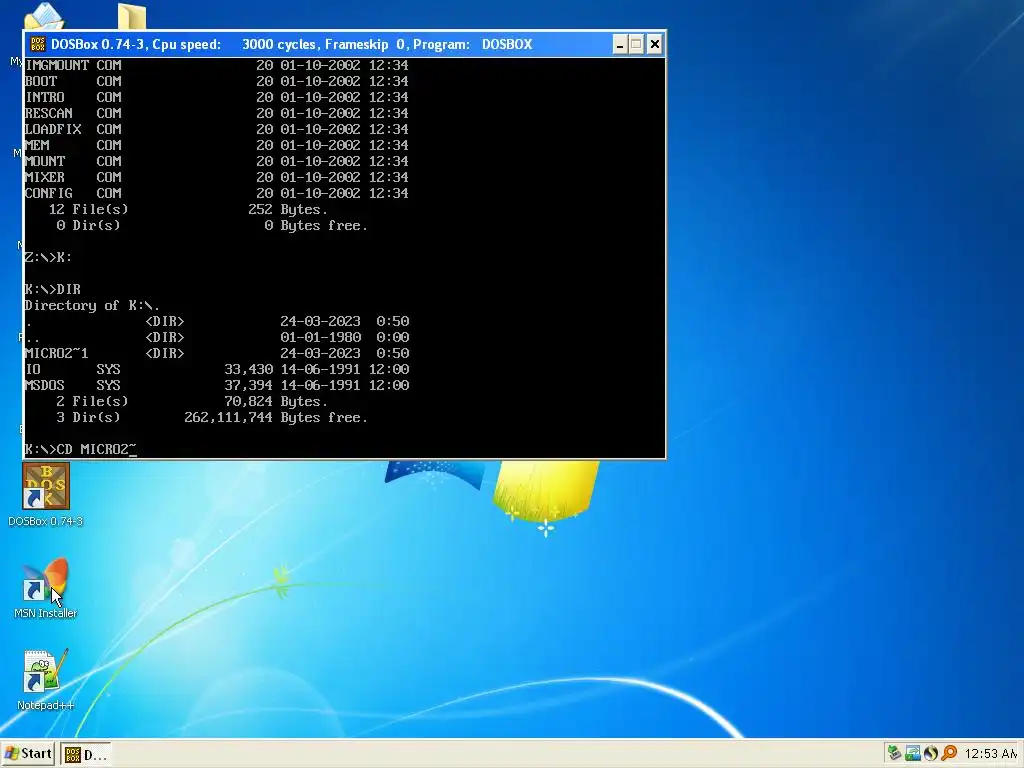This screenshot has width=1024, height=768.
Task: Click the 'Z:\>K:' command line
Action: point(48,257)
